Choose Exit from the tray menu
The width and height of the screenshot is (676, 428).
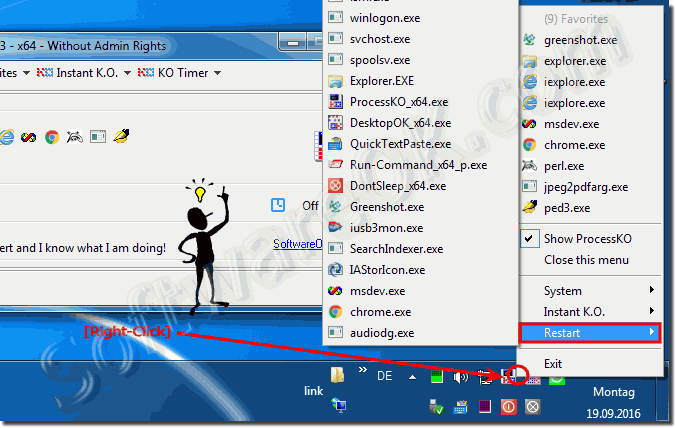point(591,364)
